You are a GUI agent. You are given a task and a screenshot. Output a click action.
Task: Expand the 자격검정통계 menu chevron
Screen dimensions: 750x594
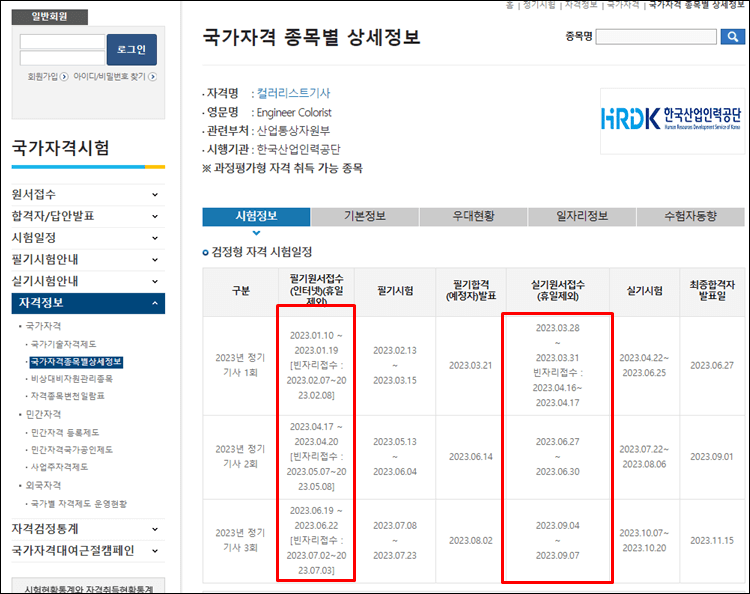(155, 529)
